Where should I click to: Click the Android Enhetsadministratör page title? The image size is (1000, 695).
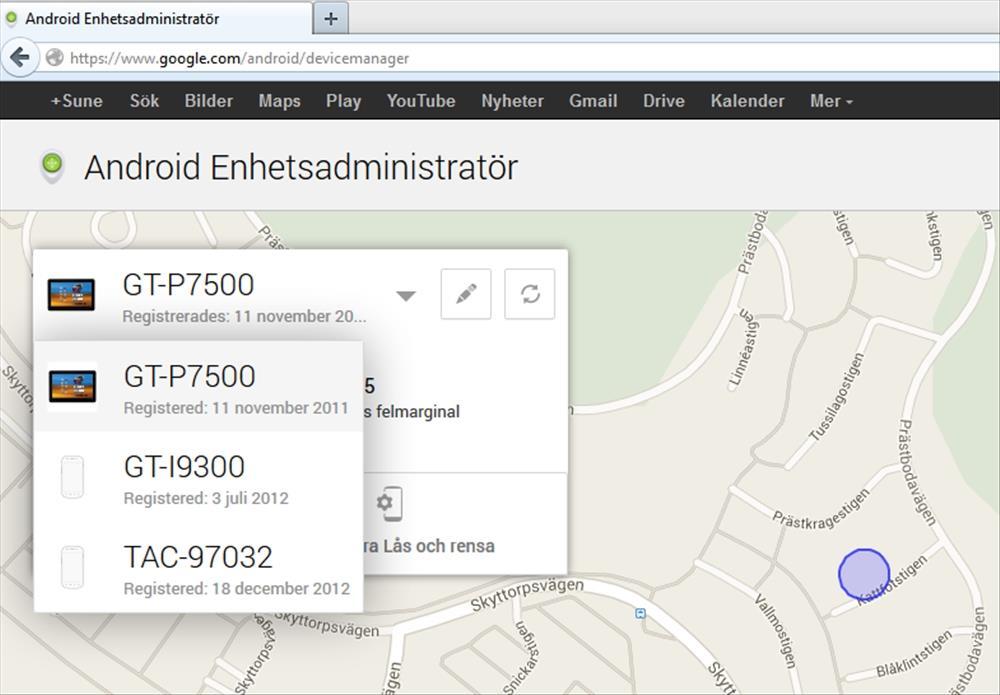pyautogui.click(x=300, y=167)
